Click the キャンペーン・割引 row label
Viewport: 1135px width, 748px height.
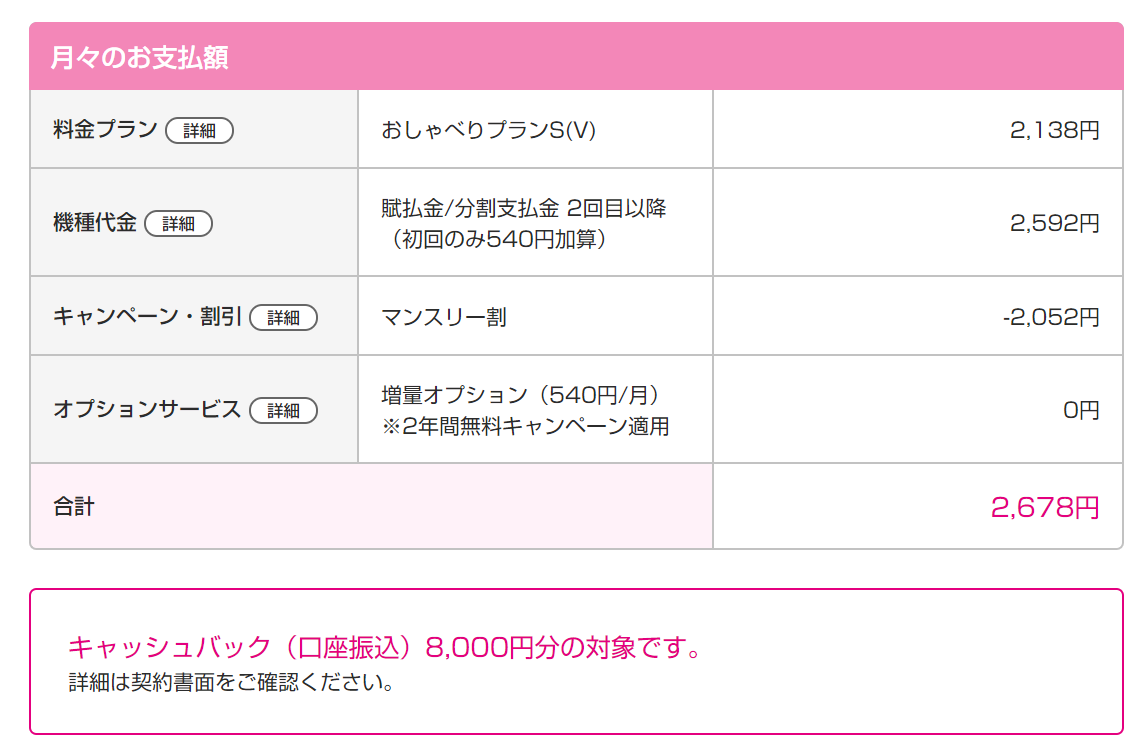point(147,316)
